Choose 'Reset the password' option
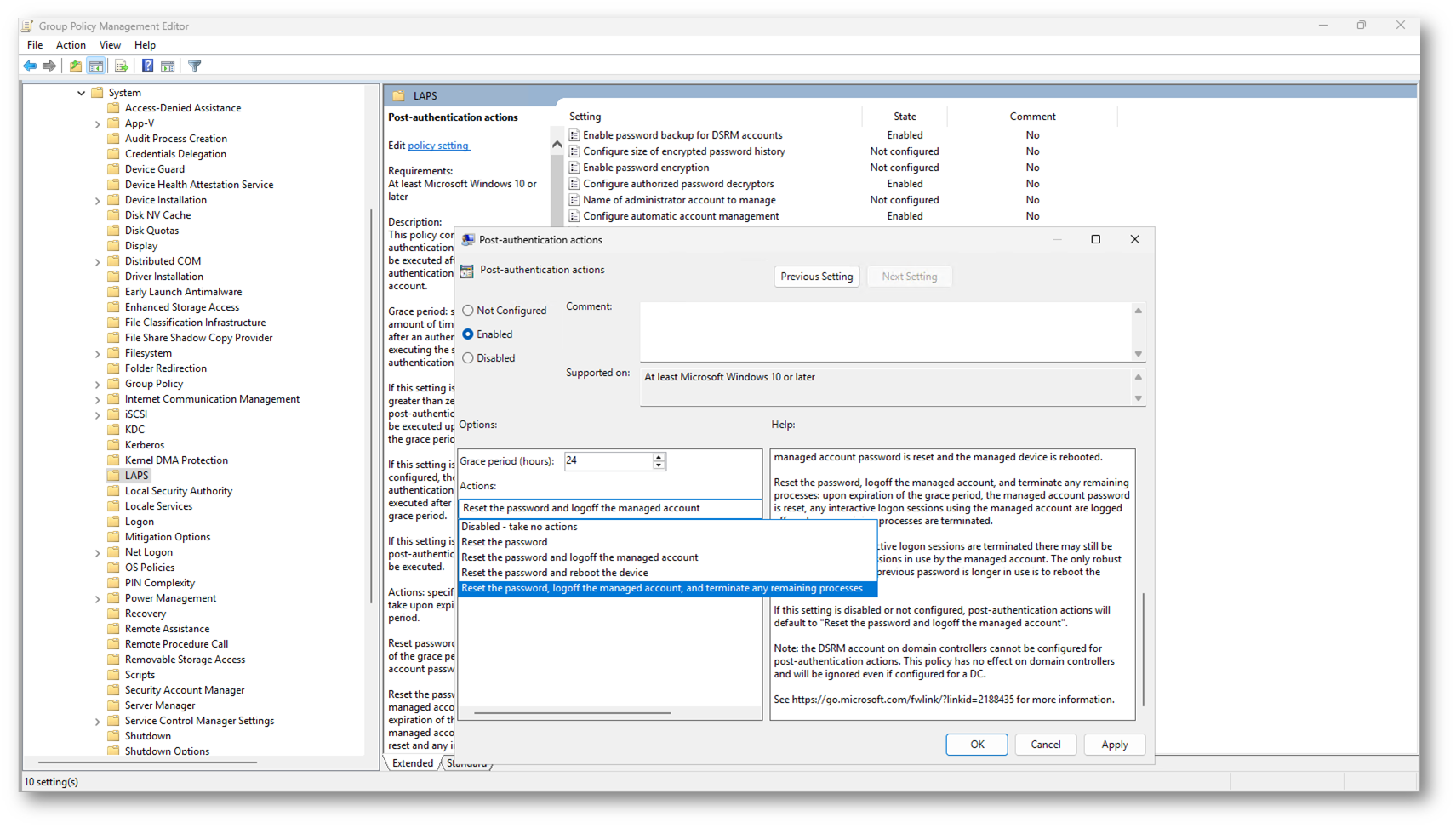The width and height of the screenshot is (1456, 828). coord(667,542)
